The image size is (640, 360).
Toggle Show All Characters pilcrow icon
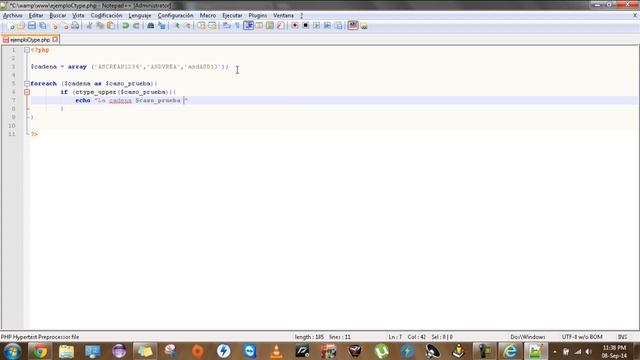pyautogui.click(x=237, y=26)
